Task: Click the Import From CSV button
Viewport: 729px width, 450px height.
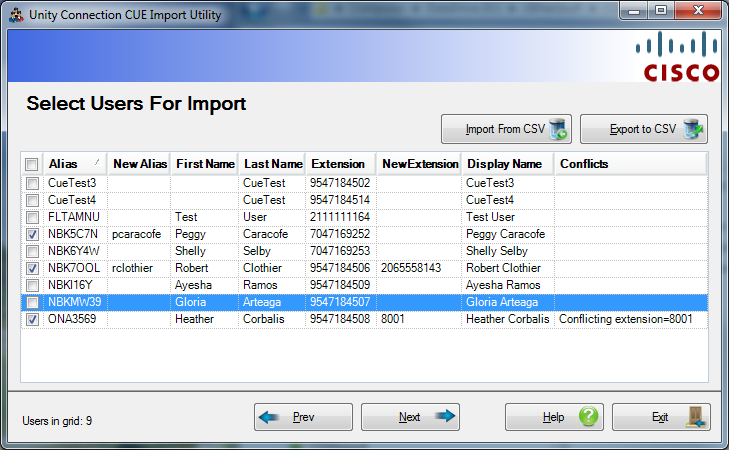Action: [x=506, y=129]
